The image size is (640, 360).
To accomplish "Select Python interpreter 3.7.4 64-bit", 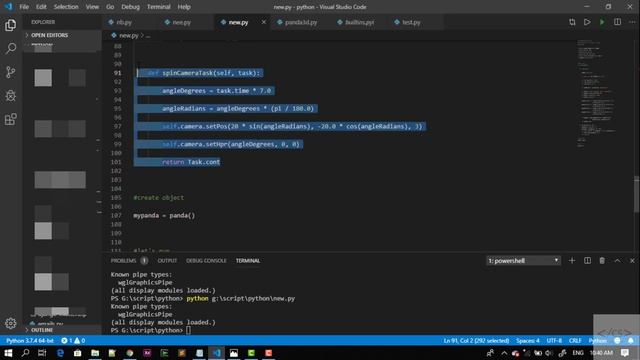I will tap(30, 340).
